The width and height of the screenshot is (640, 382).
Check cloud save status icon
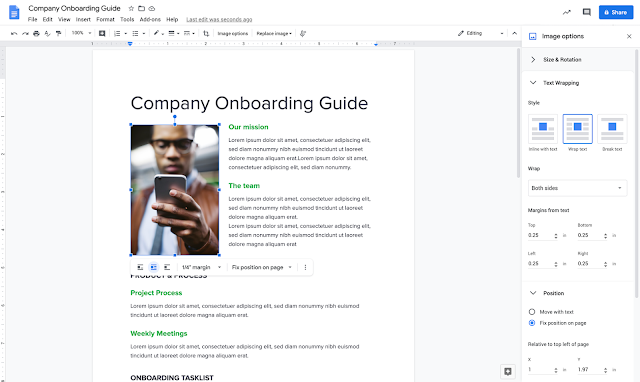(x=152, y=8)
